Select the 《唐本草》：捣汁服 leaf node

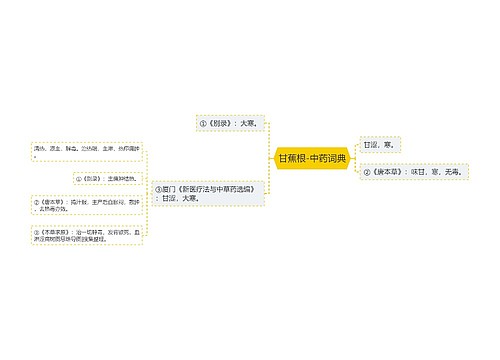(x=87, y=205)
